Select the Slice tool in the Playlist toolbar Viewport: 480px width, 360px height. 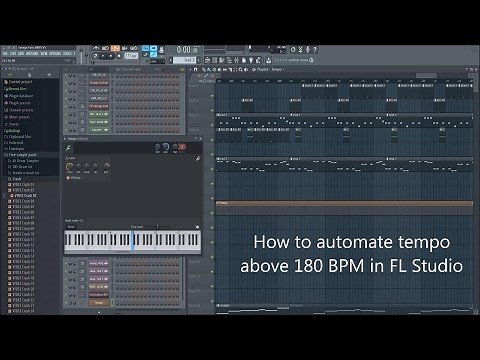click(x=230, y=69)
